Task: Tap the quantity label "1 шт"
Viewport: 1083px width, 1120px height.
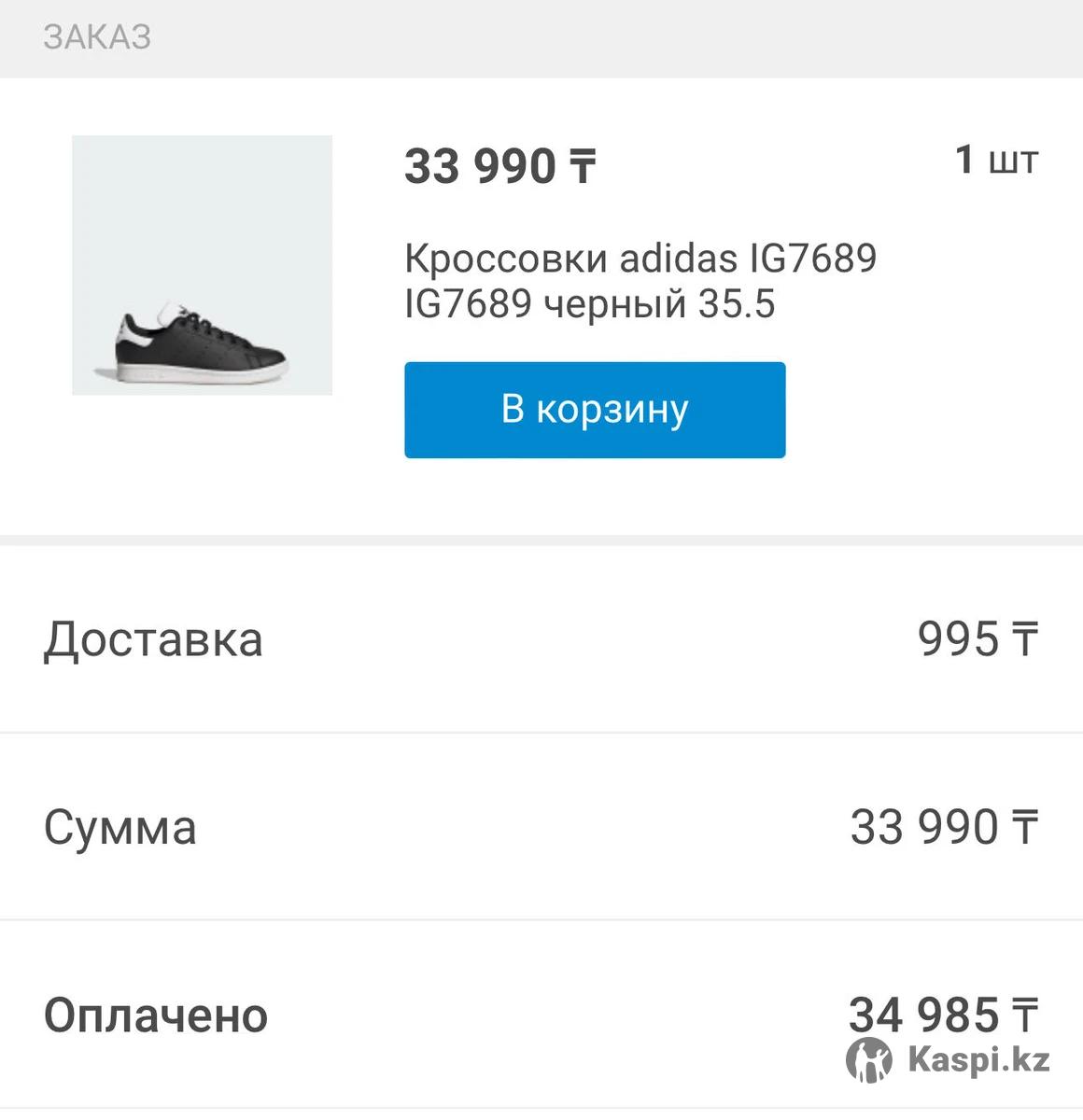Action: point(995,161)
